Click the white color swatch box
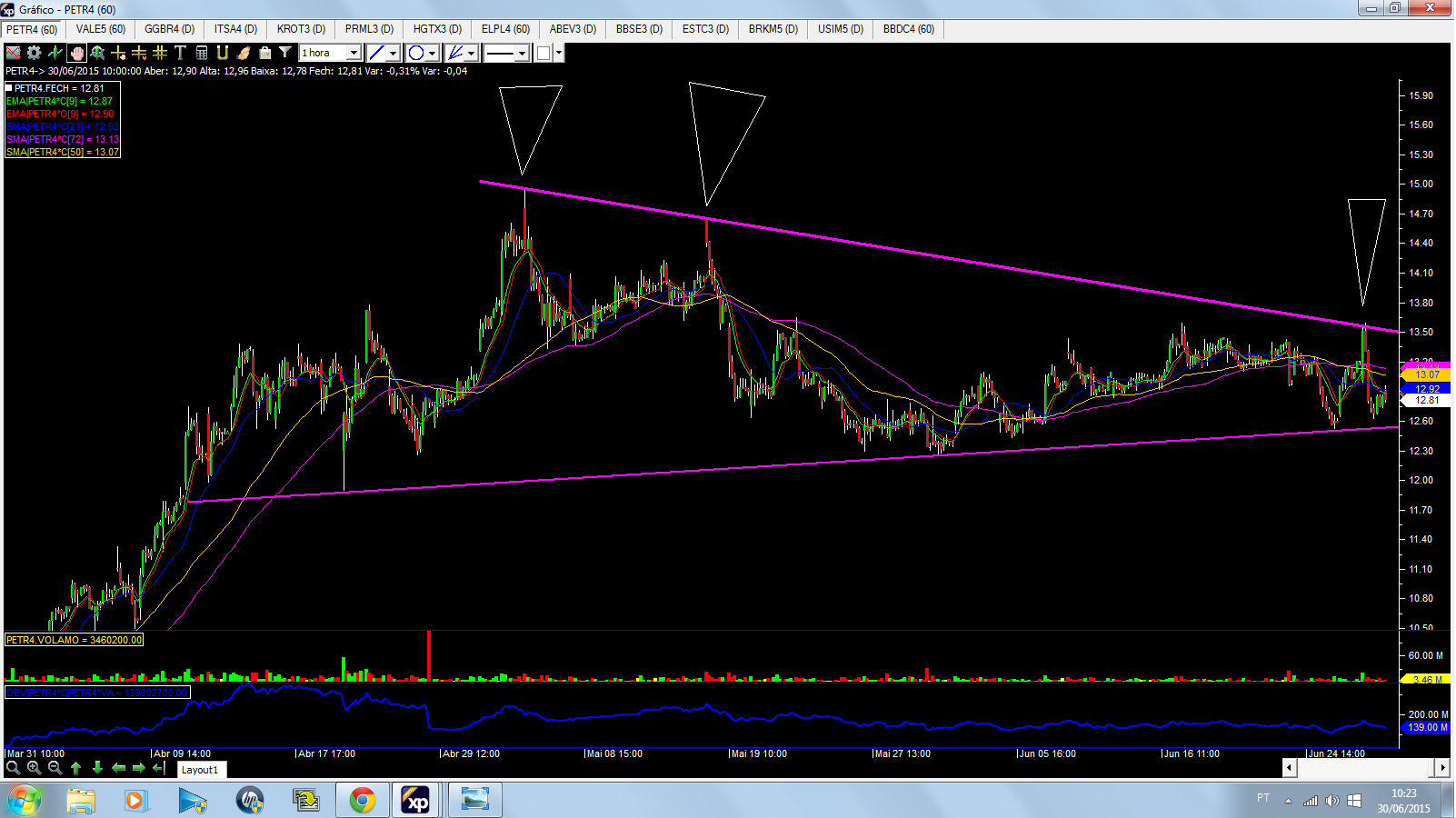 544,53
